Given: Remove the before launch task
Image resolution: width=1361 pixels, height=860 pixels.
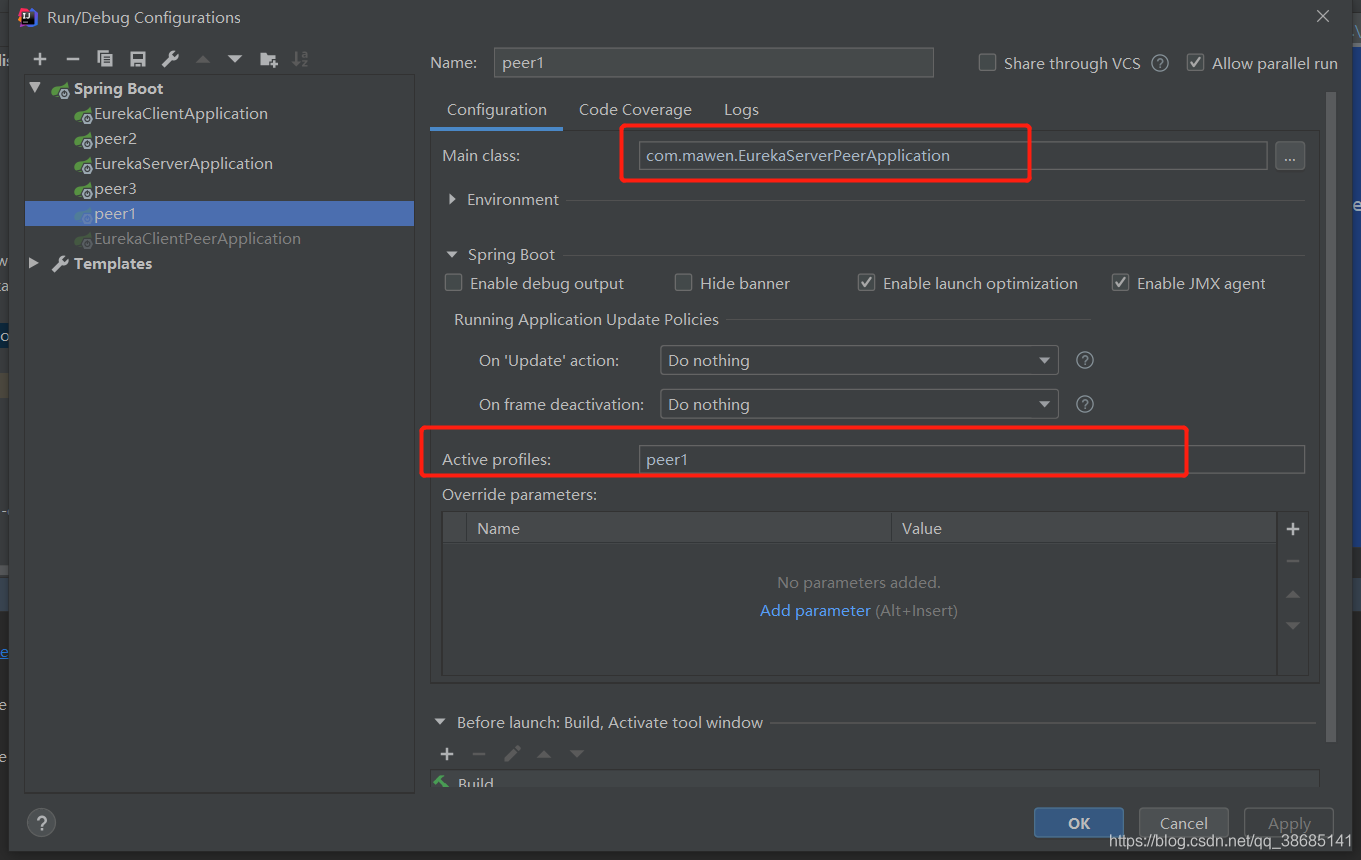Looking at the screenshot, I should pos(479,754).
